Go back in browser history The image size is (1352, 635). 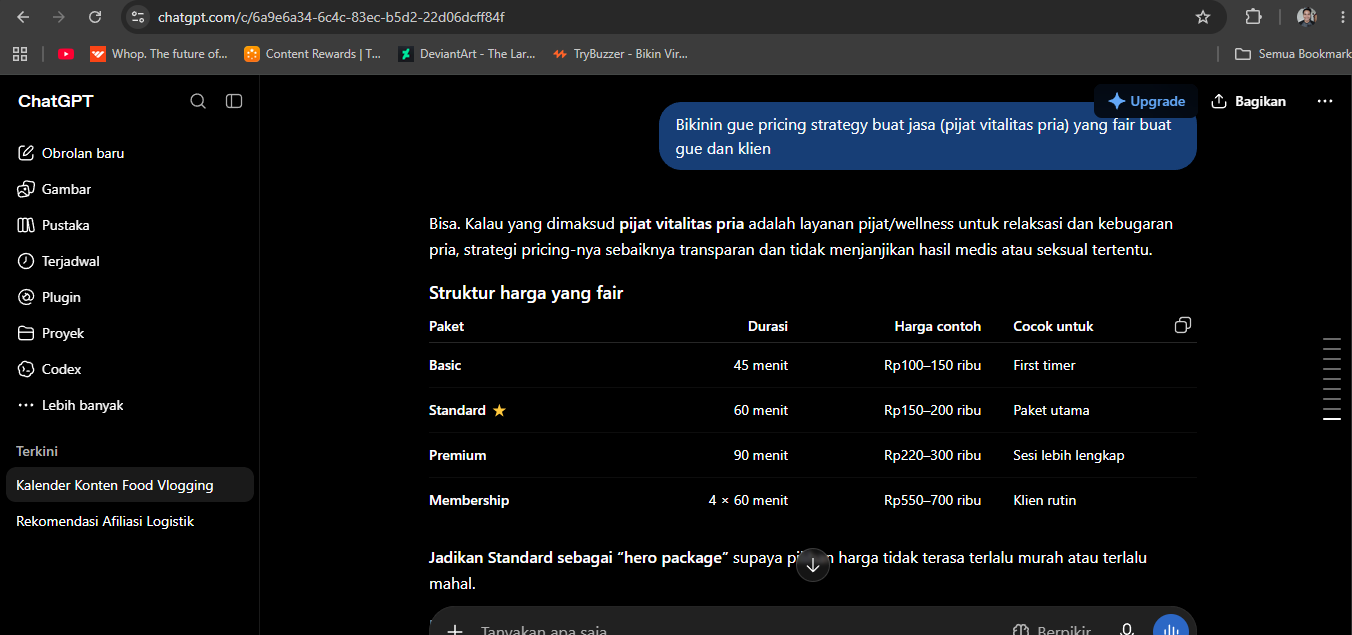tap(23, 17)
